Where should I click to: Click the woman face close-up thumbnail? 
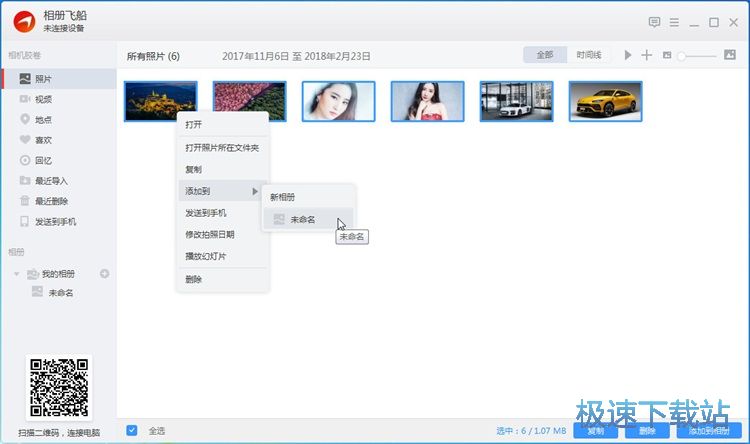pos(339,101)
